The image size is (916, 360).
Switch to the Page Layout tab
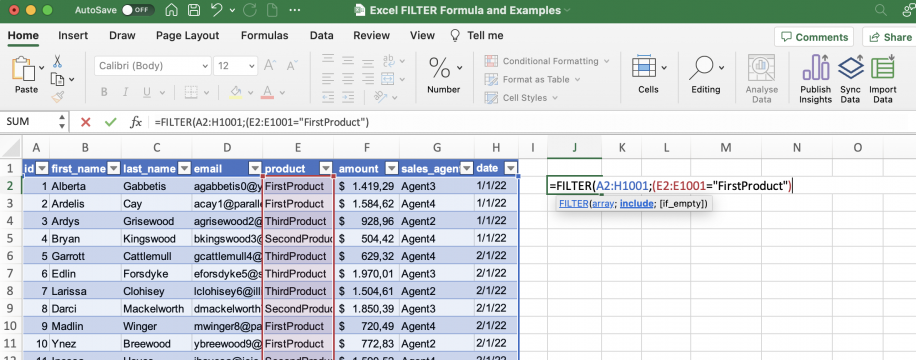[188, 36]
